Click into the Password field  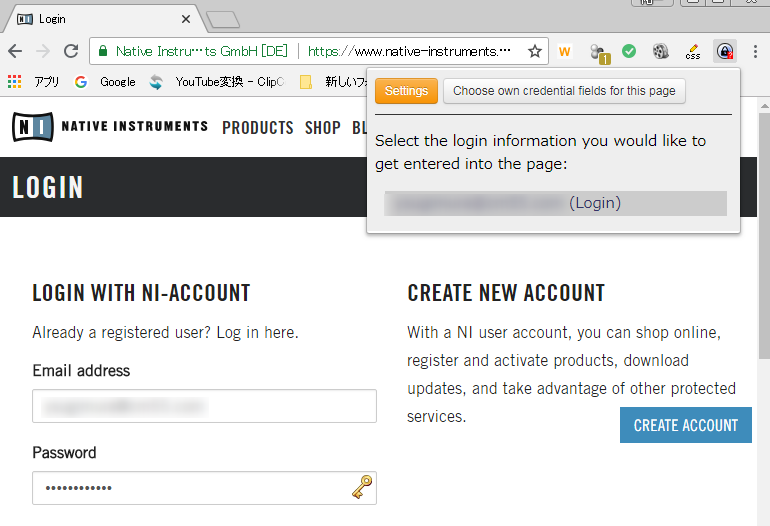pyautogui.click(x=204, y=488)
